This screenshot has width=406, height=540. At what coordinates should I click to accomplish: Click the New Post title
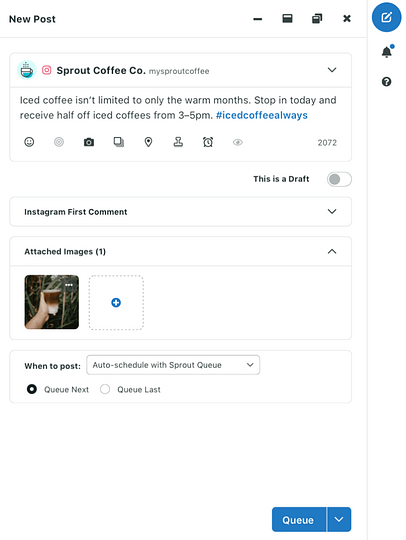[x=32, y=19]
